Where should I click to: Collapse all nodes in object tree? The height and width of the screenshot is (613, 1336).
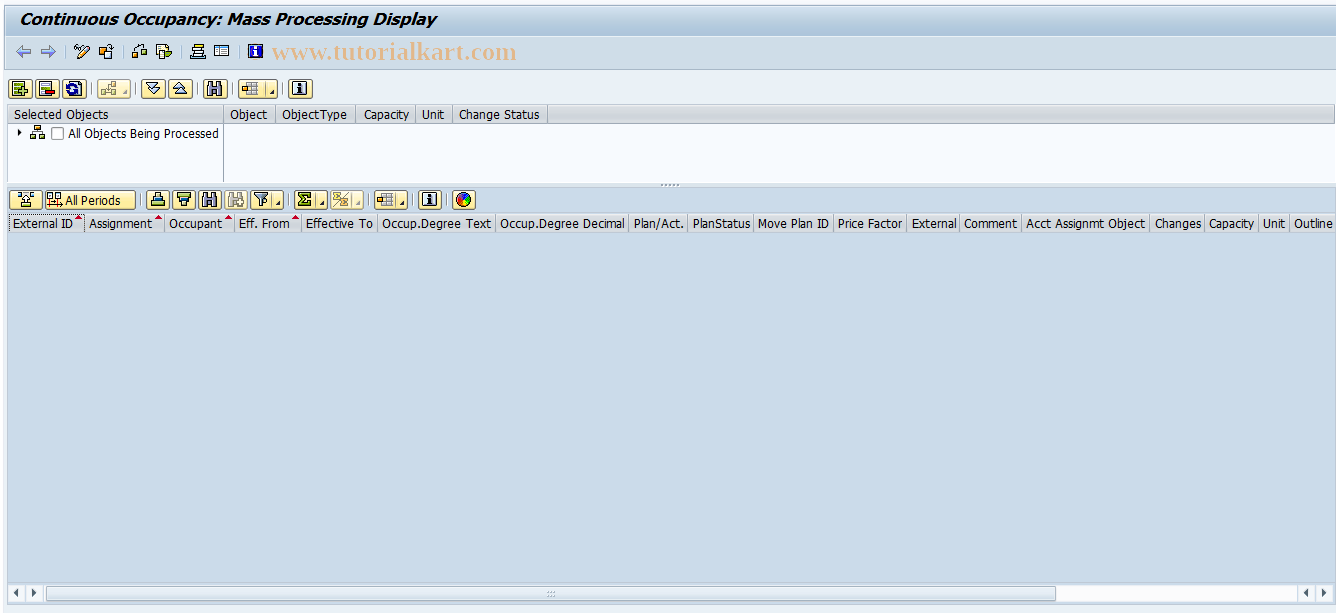pyautogui.click(x=180, y=89)
